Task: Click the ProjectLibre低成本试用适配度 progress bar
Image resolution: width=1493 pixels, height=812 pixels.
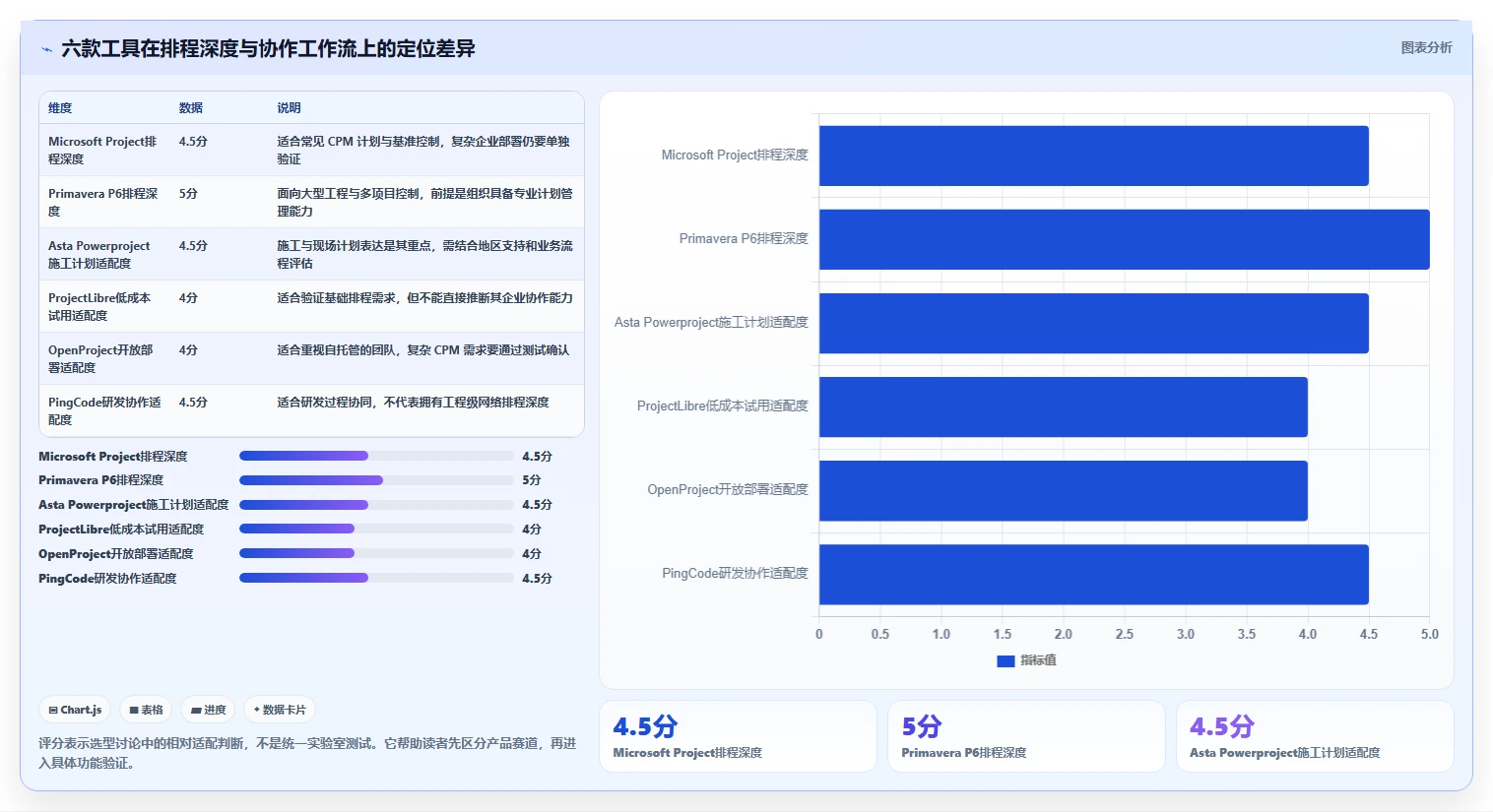Action: pos(376,530)
